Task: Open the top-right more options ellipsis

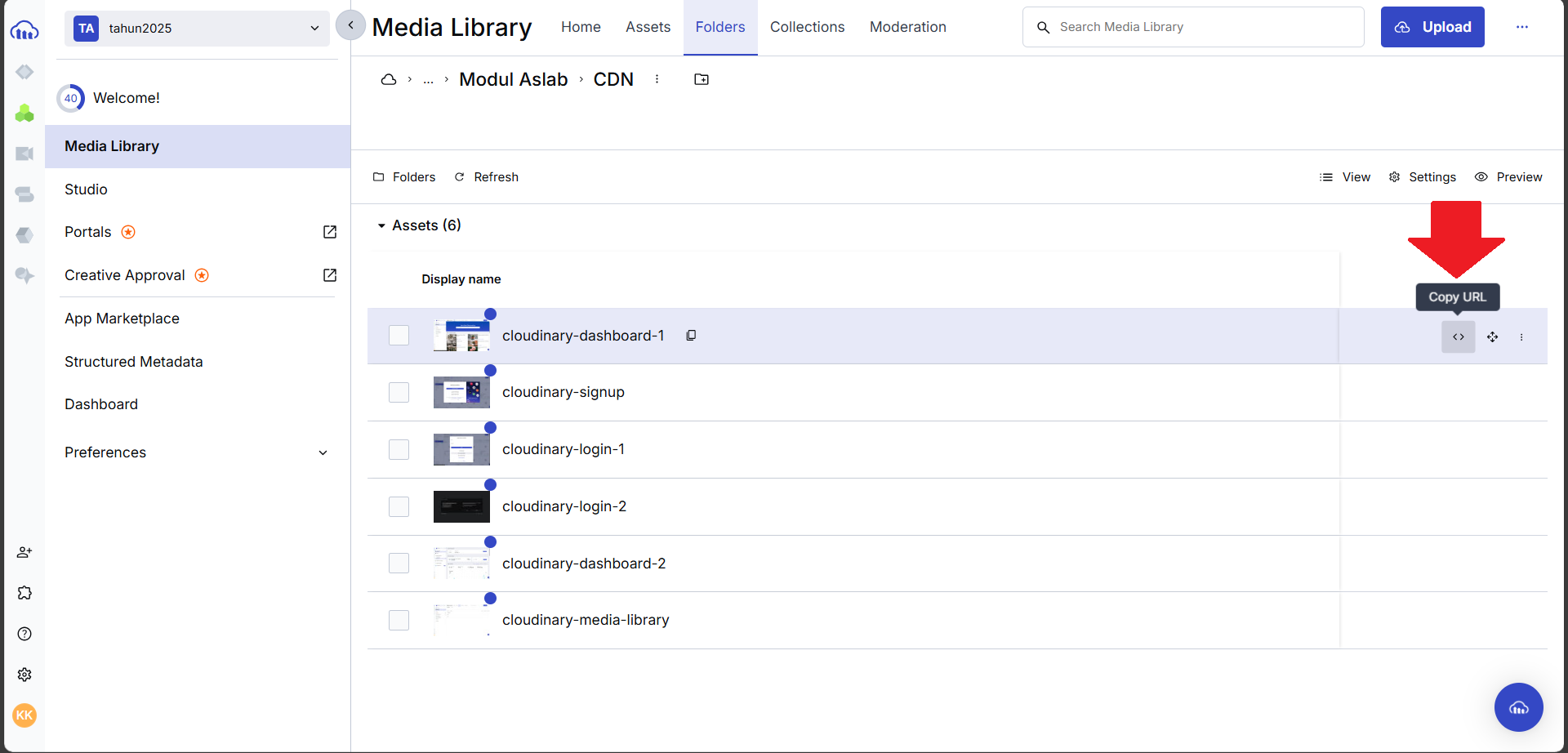Action: [x=1522, y=27]
